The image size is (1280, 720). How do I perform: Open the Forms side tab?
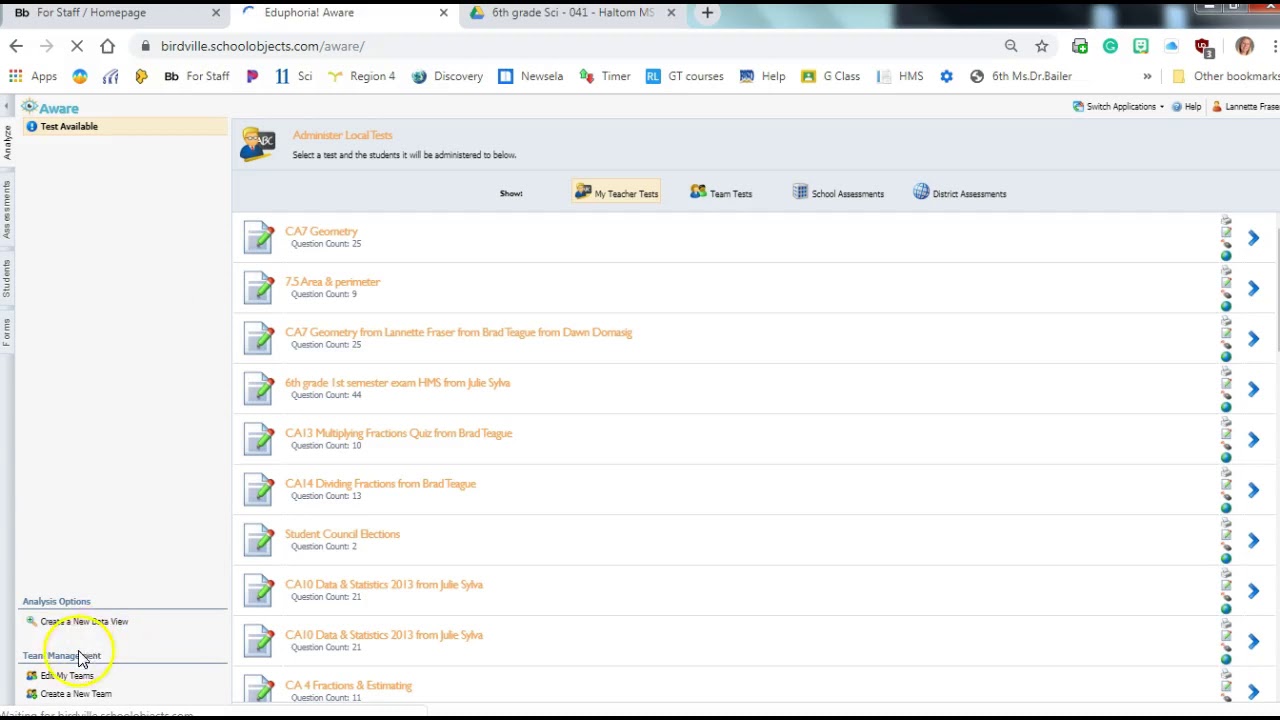(7, 332)
